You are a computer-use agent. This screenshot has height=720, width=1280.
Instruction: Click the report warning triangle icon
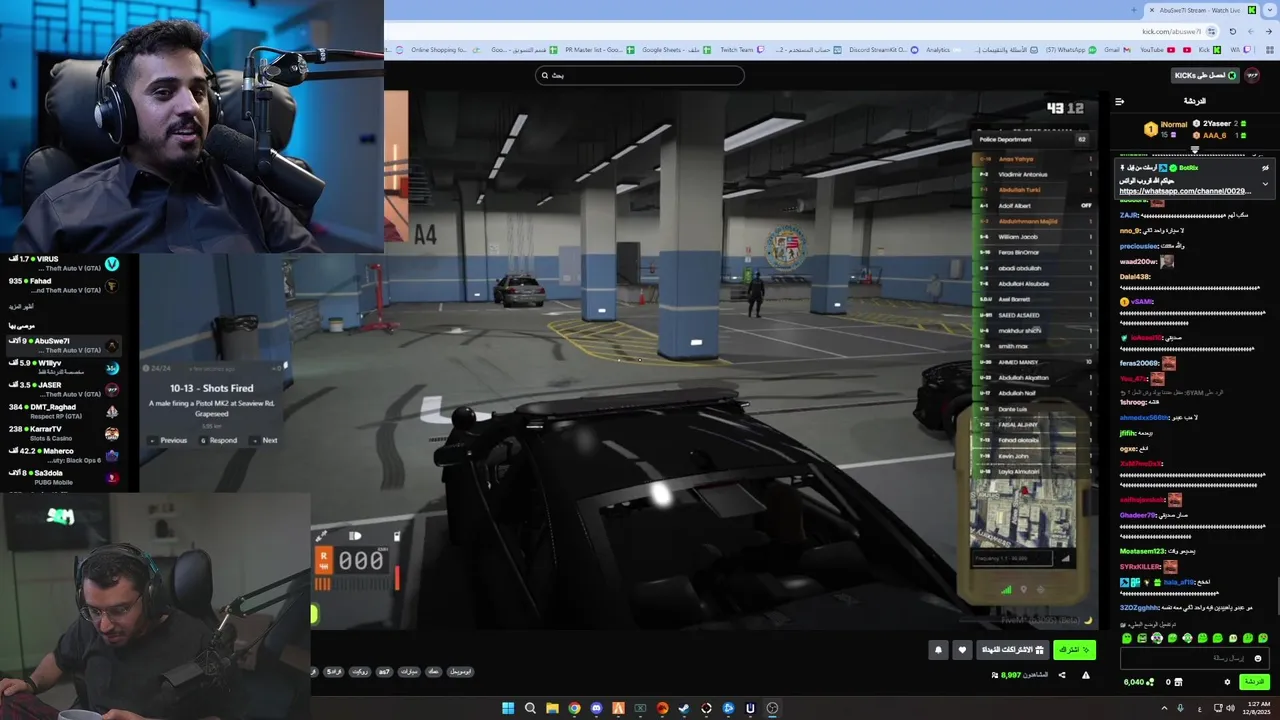tap(1086, 675)
